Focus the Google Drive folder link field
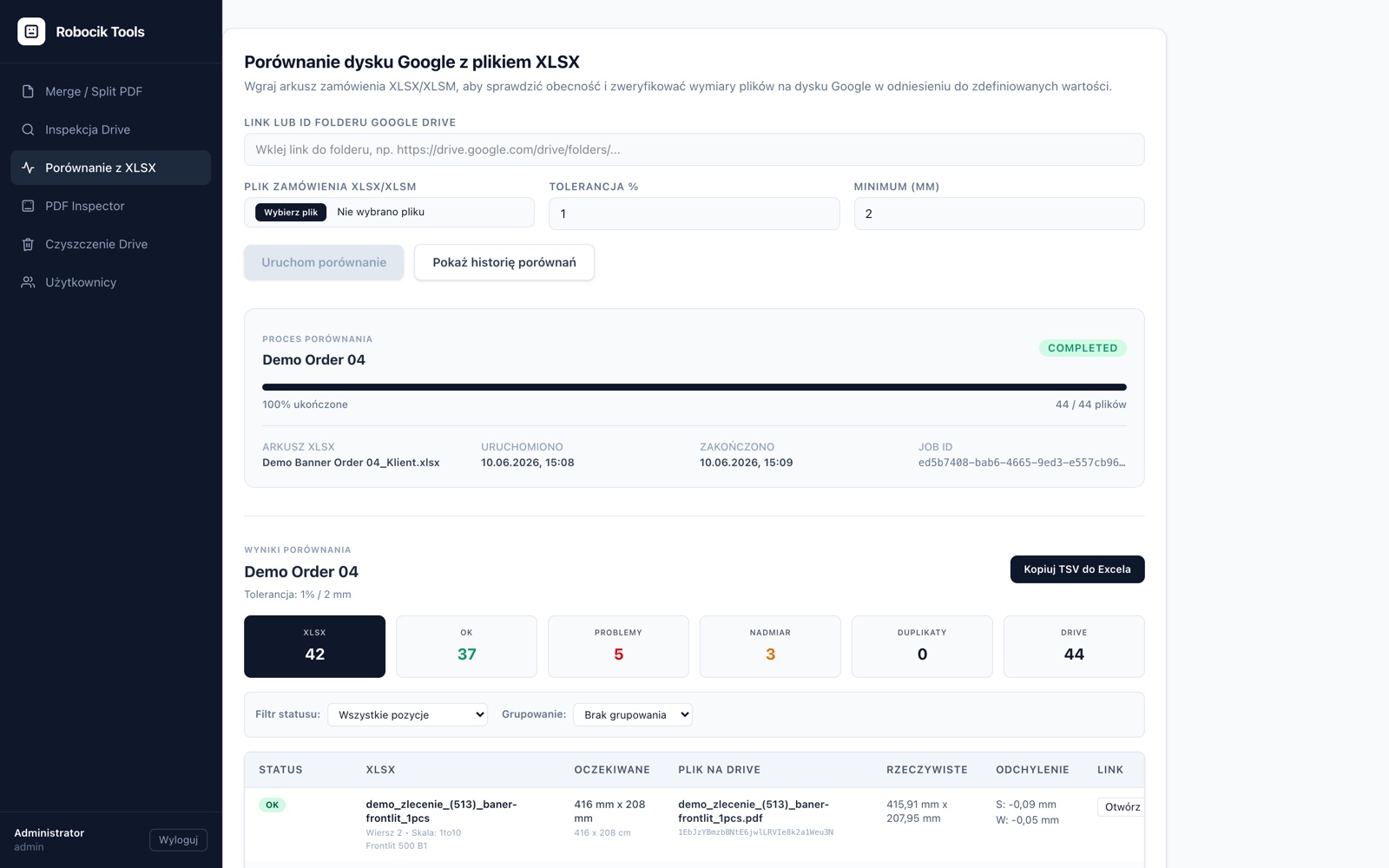Image resolution: width=1389 pixels, height=868 pixels. pyautogui.click(x=694, y=149)
